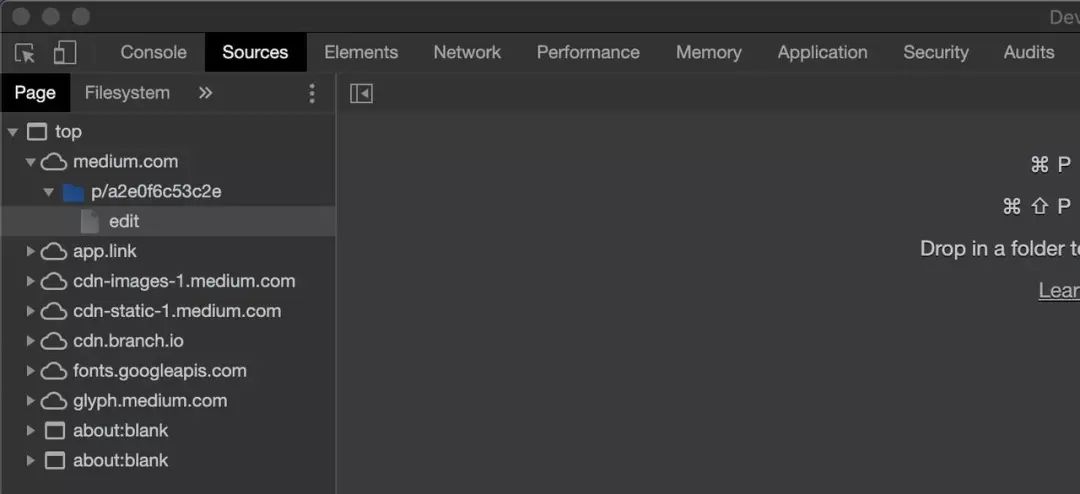The height and width of the screenshot is (494, 1080).
Task: Select the first about:blank frame entry
Action: click(x=168, y=431)
